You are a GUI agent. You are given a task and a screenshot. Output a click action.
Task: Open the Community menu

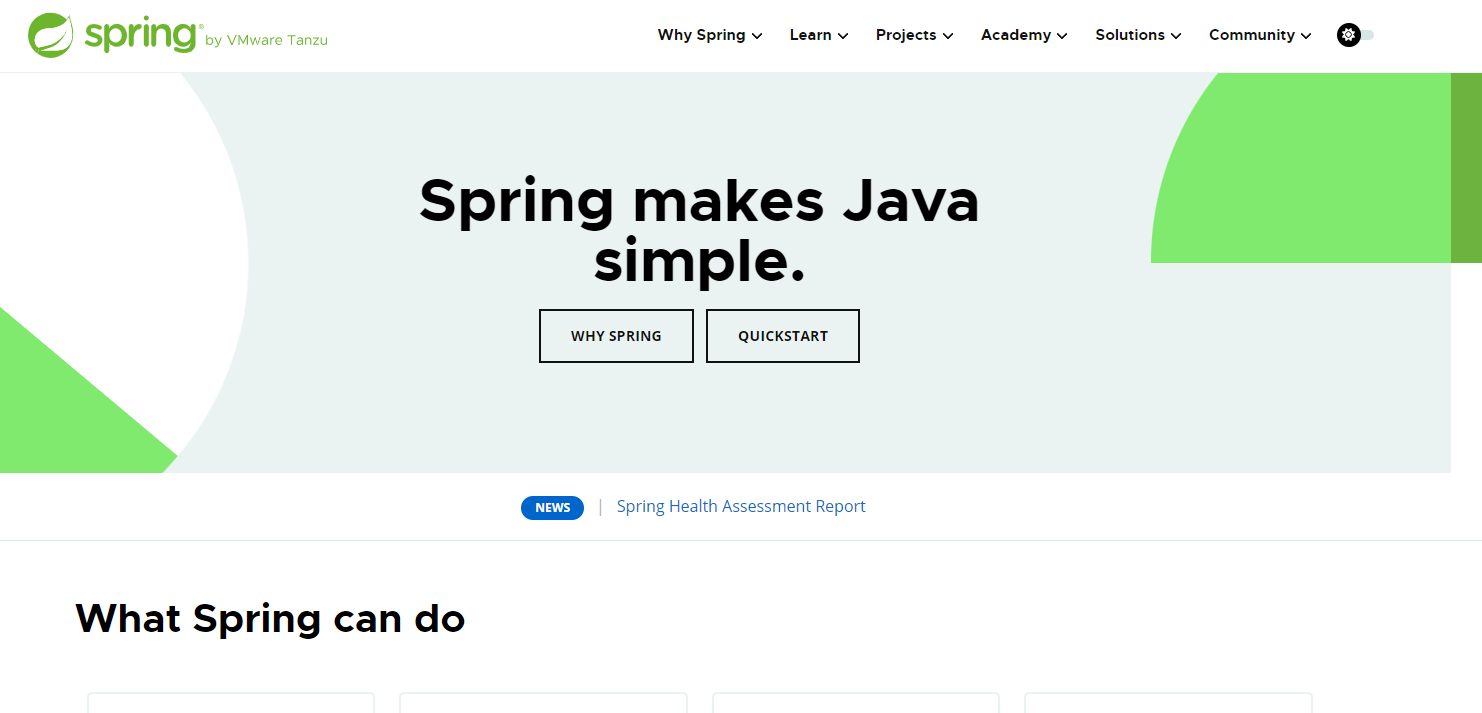tap(1260, 35)
